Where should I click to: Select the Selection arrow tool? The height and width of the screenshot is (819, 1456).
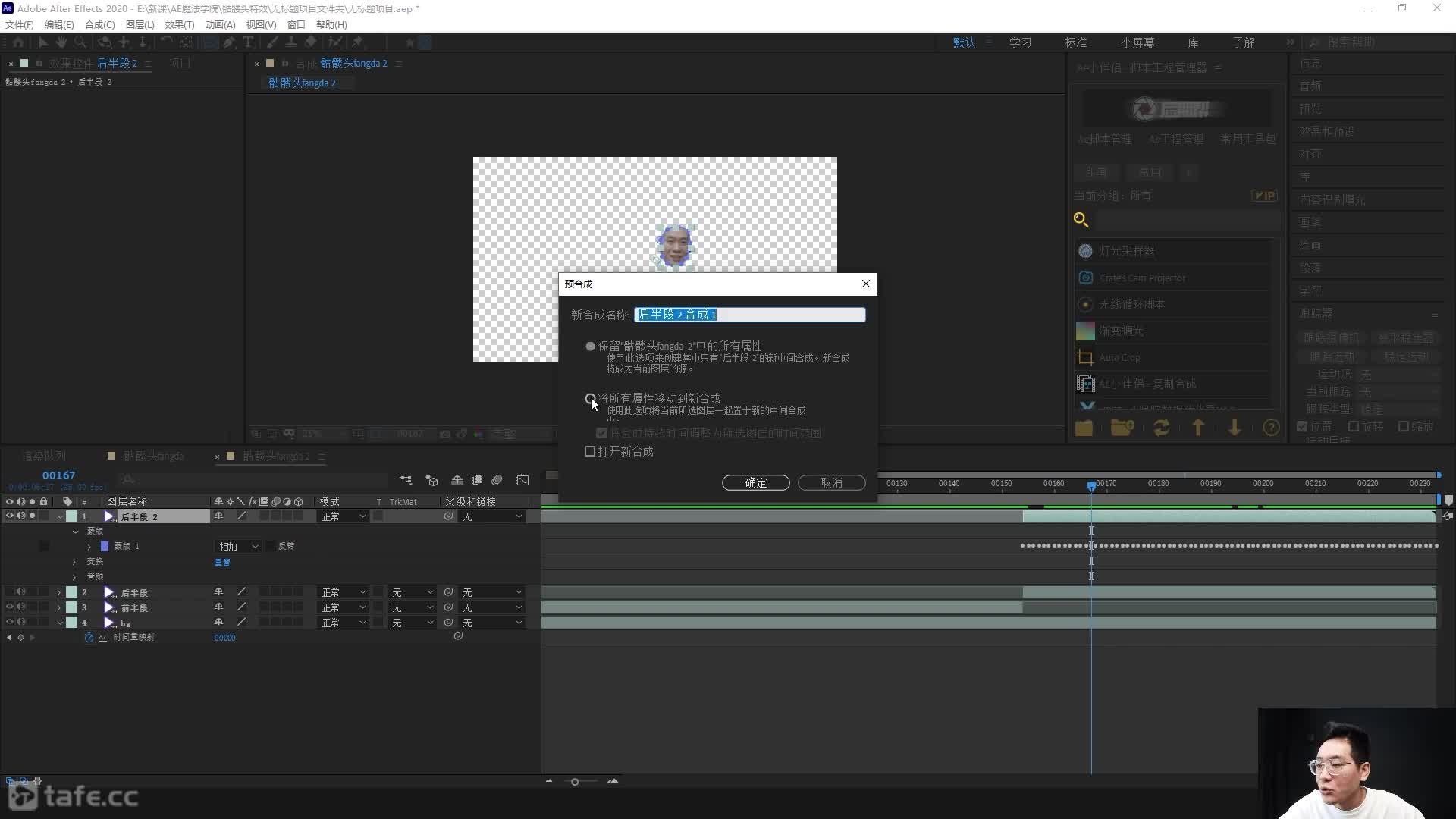tap(42, 42)
